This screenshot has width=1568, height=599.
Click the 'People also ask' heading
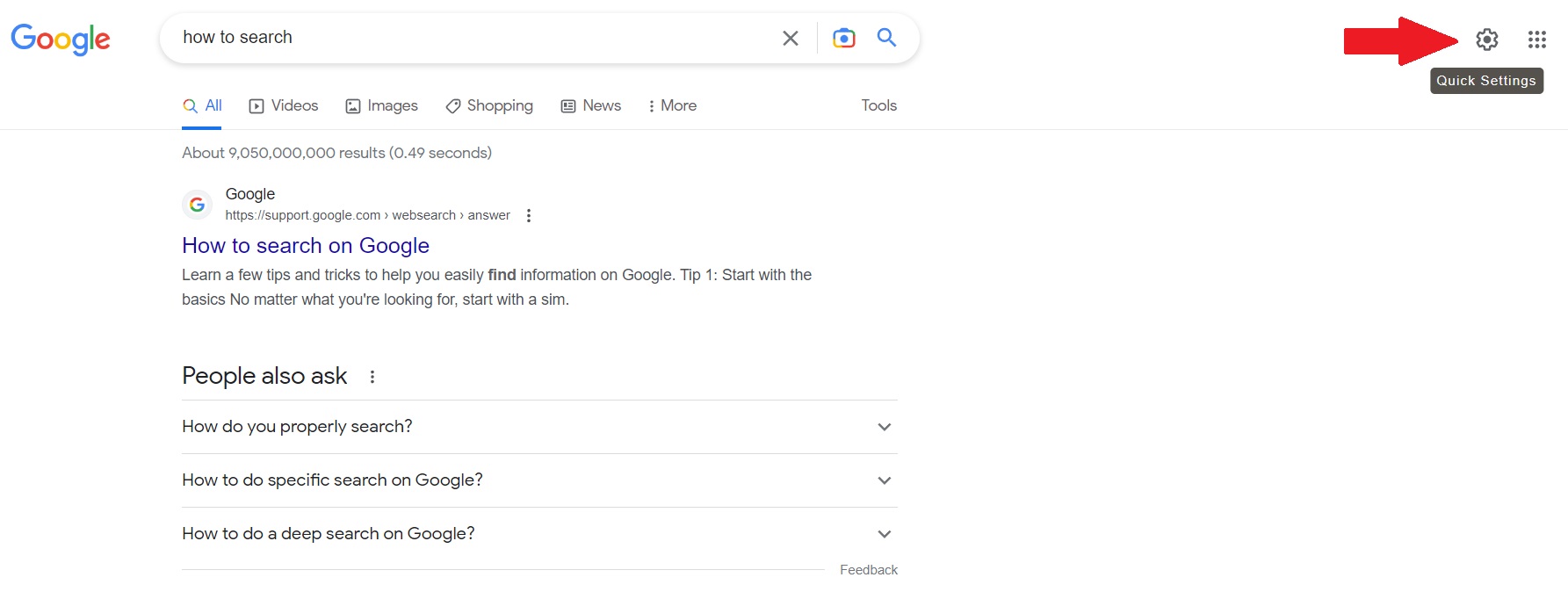pos(264,376)
